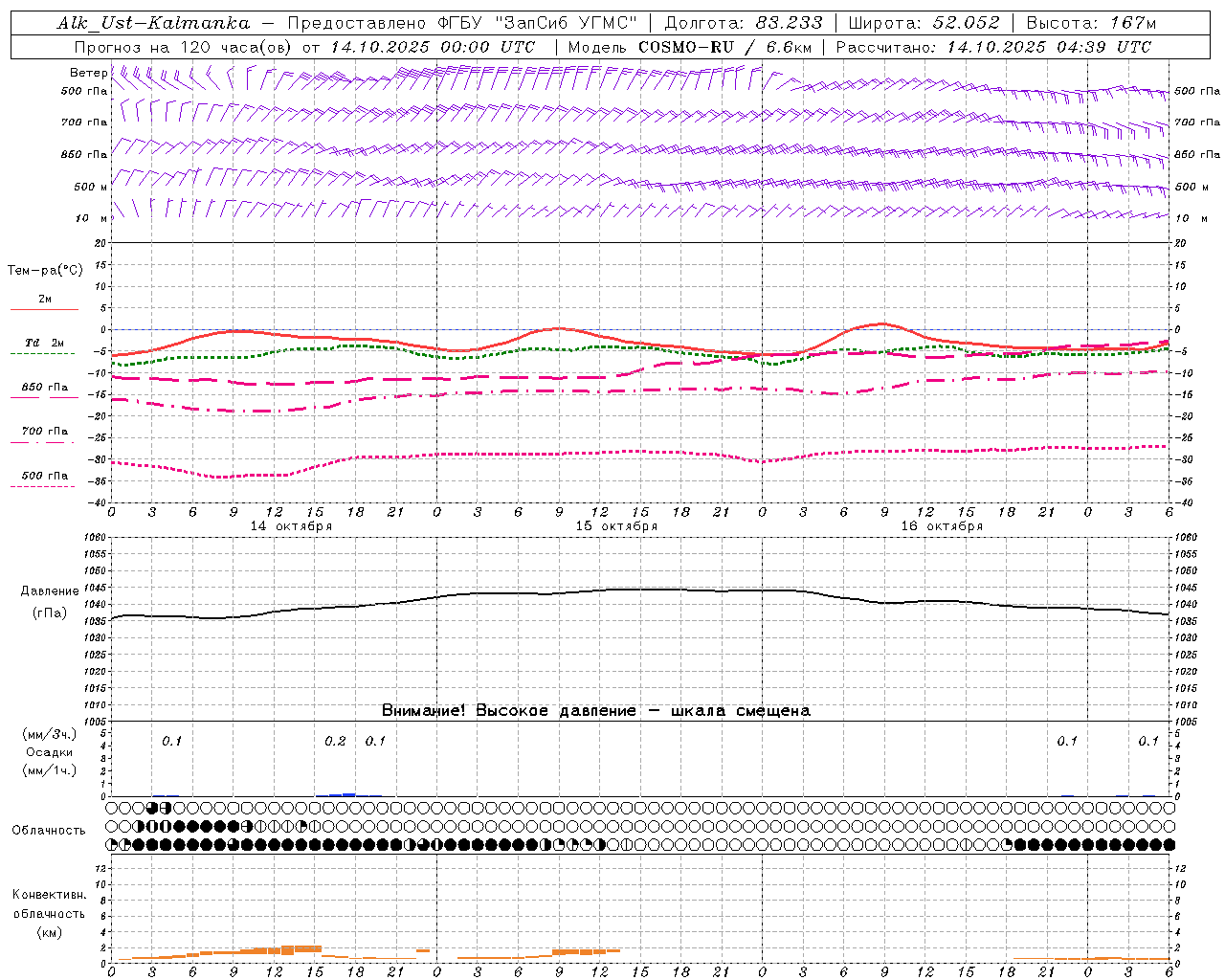Screen dimensions: 1225x980
Task: Click the red temperature peak on 16 октября
Action: click(882, 323)
